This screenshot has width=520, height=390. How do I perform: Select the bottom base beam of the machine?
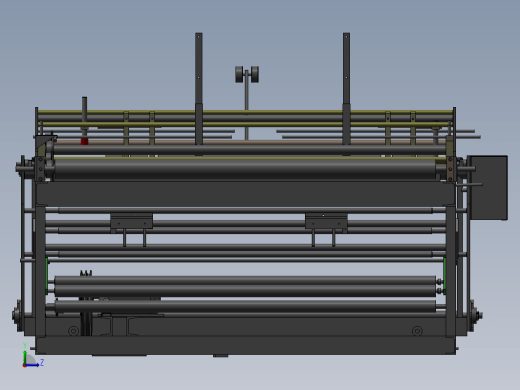coord(246,346)
